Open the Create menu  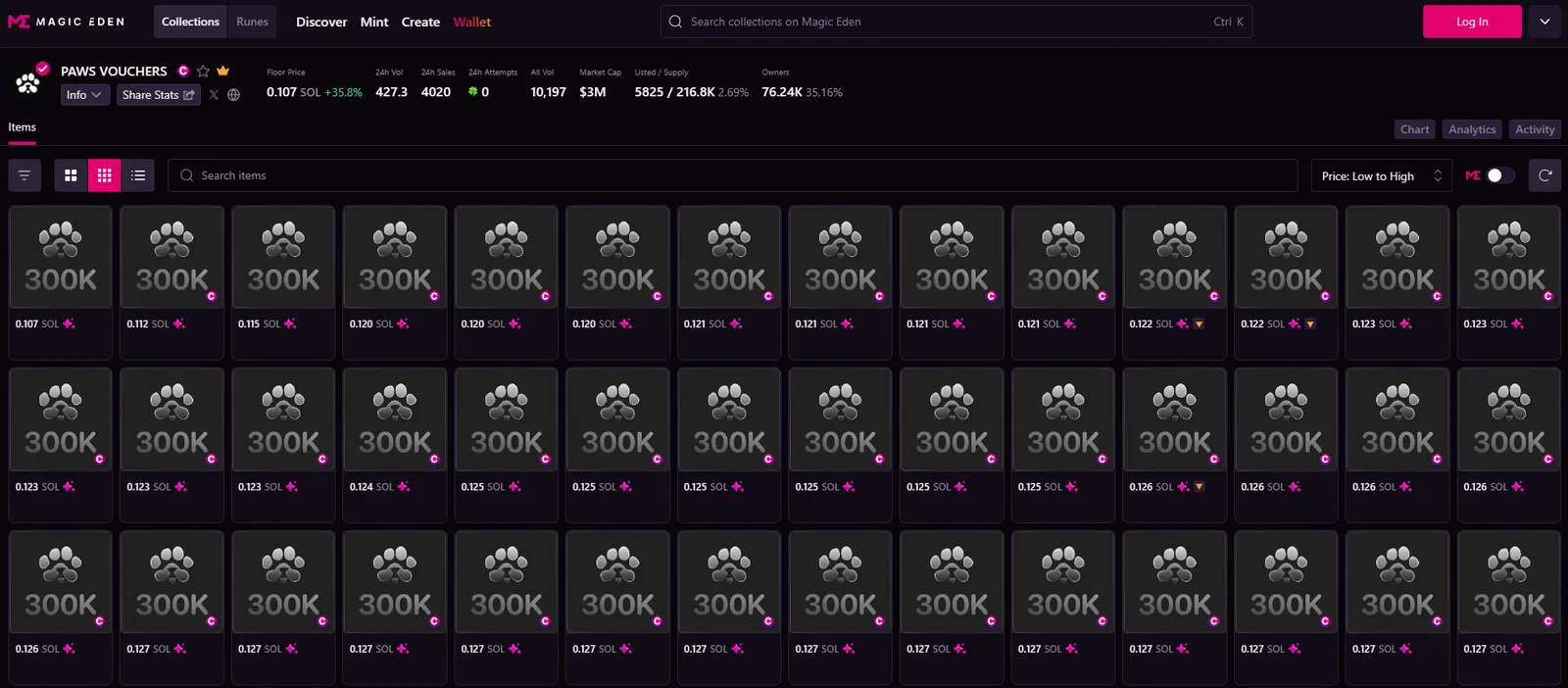coord(420,22)
